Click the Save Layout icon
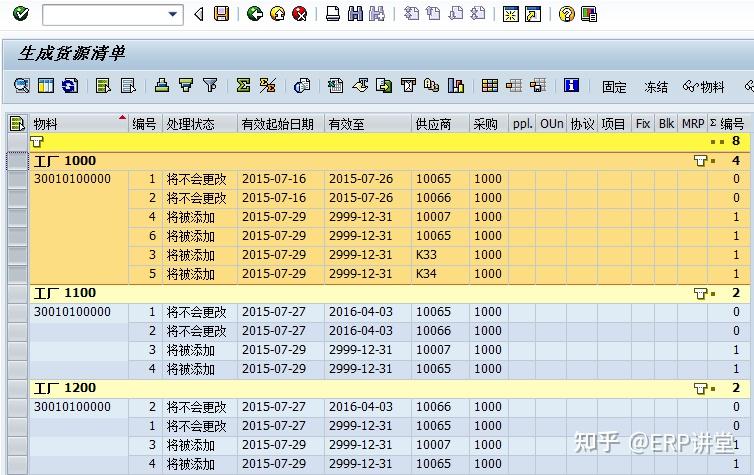754x475 pixels. [538, 86]
